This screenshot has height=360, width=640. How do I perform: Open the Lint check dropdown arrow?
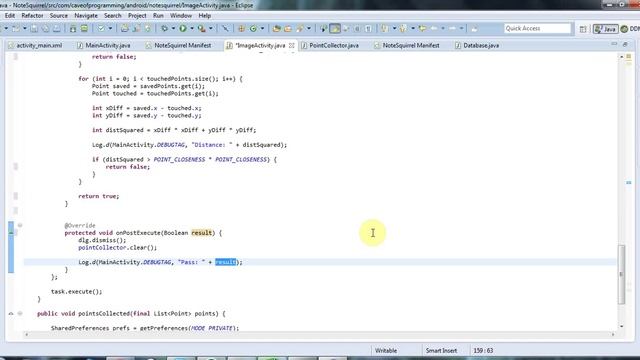pyautogui.click(x=110, y=29)
